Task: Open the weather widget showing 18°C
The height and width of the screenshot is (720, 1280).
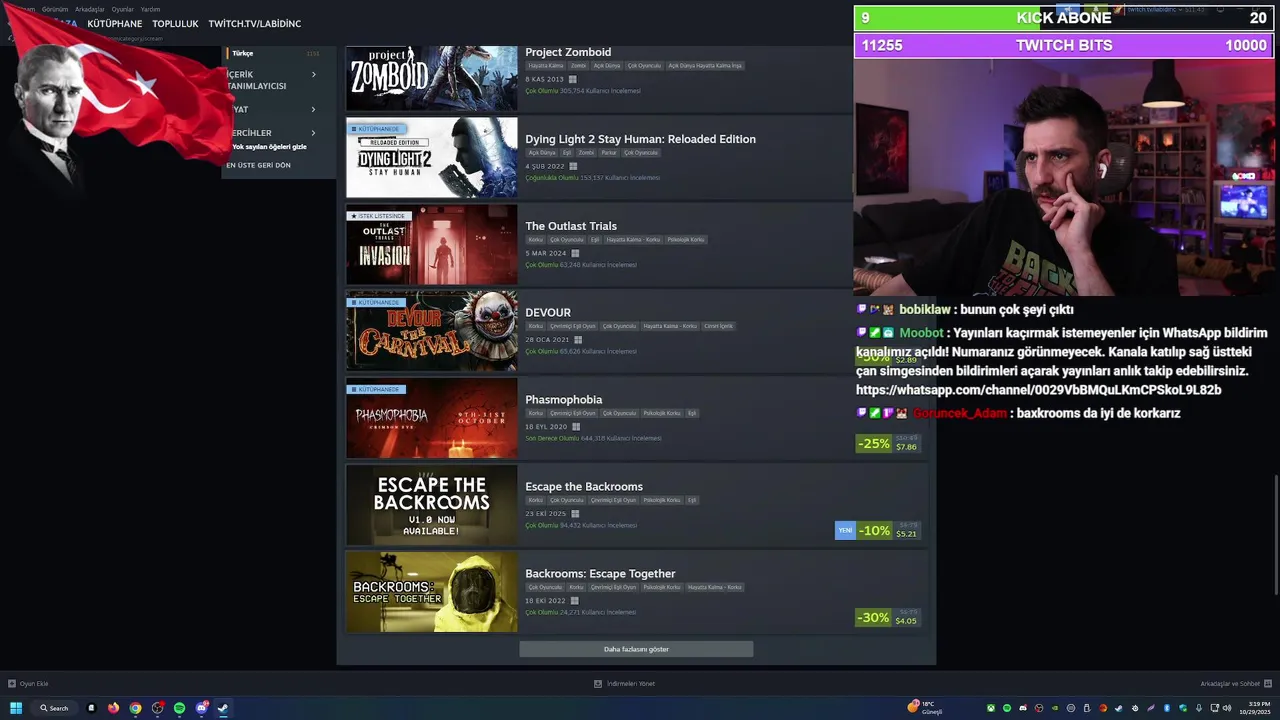Action: tap(925, 708)
